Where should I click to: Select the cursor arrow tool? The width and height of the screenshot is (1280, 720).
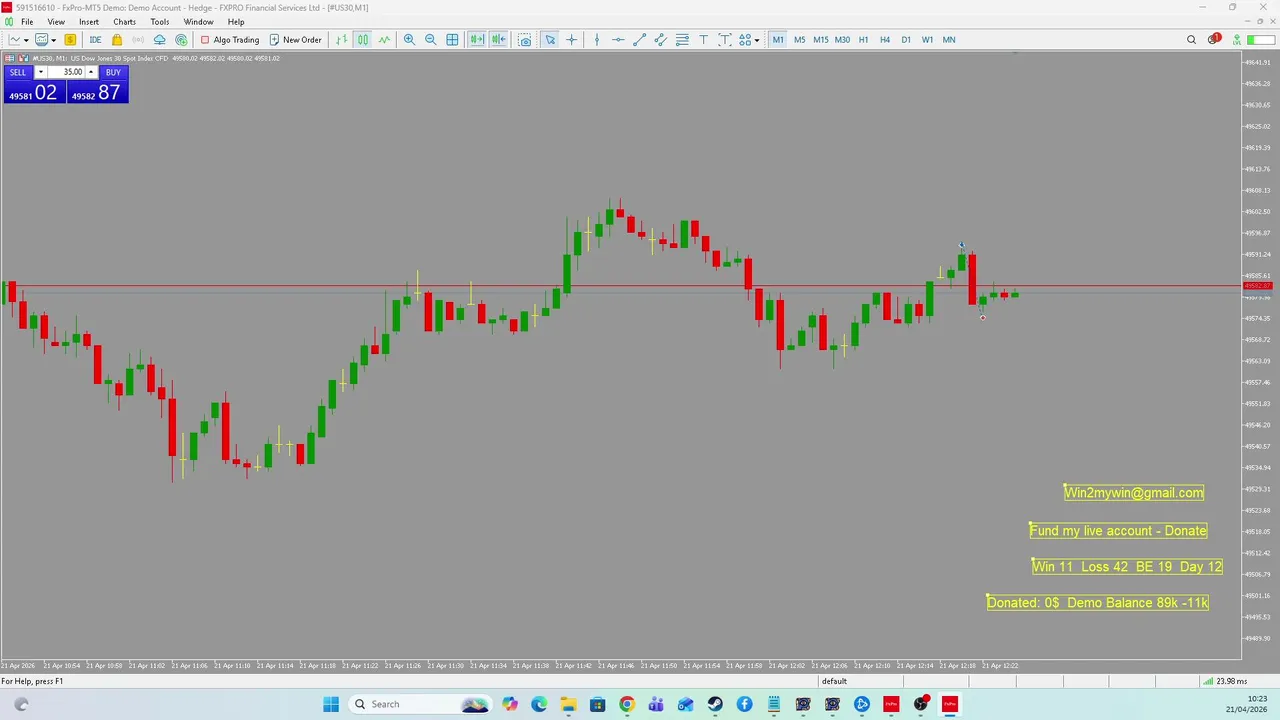tap(550, 40)
